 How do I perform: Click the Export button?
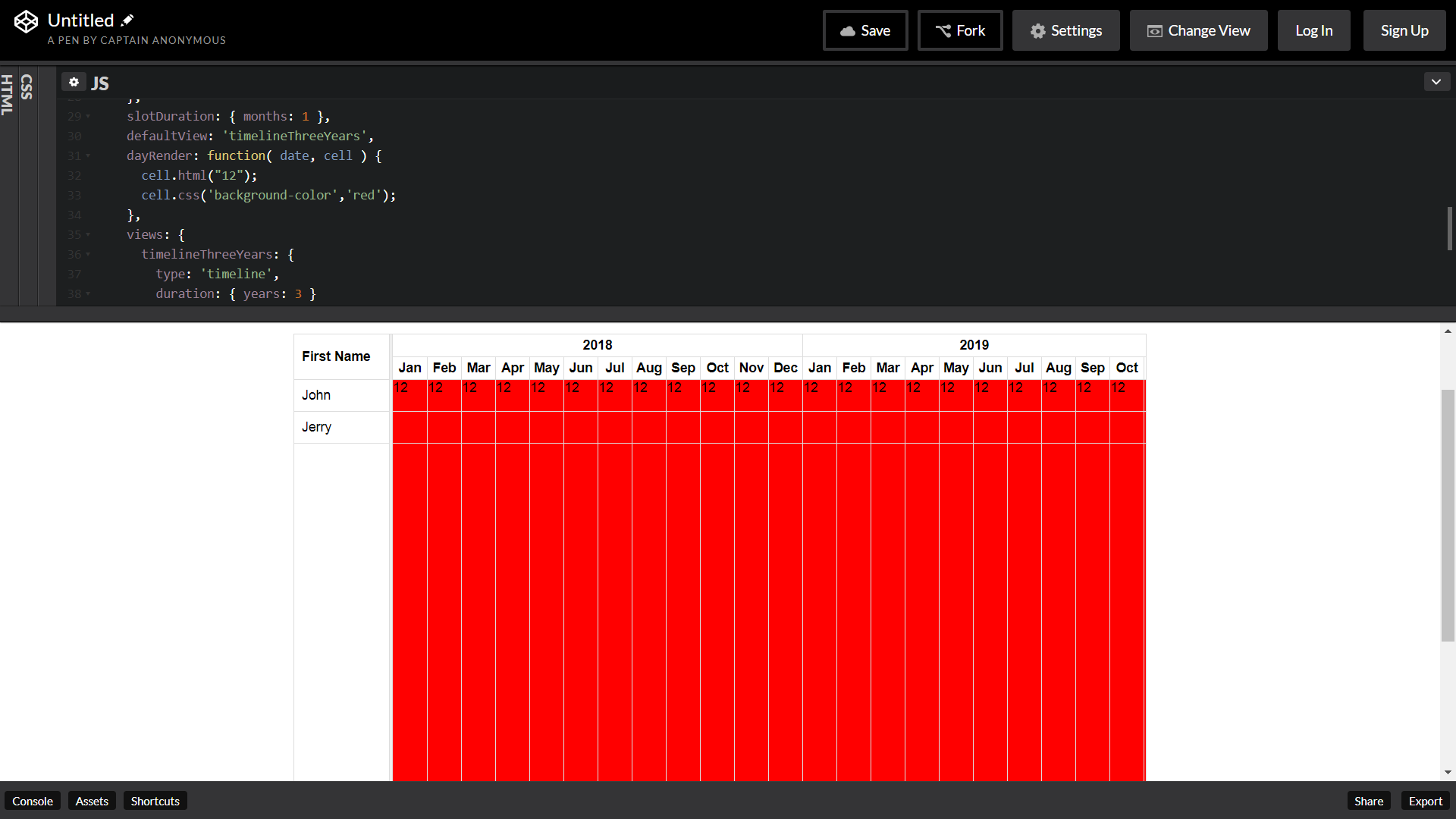1426,801
